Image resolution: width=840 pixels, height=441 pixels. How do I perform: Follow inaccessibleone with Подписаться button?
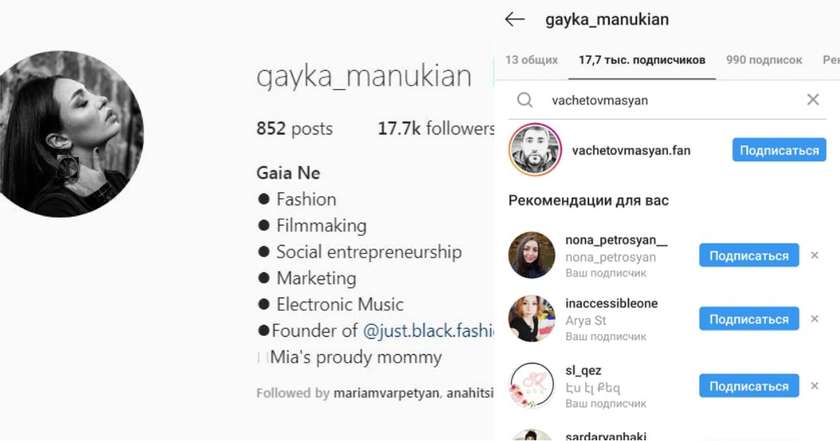coord(749,319)
